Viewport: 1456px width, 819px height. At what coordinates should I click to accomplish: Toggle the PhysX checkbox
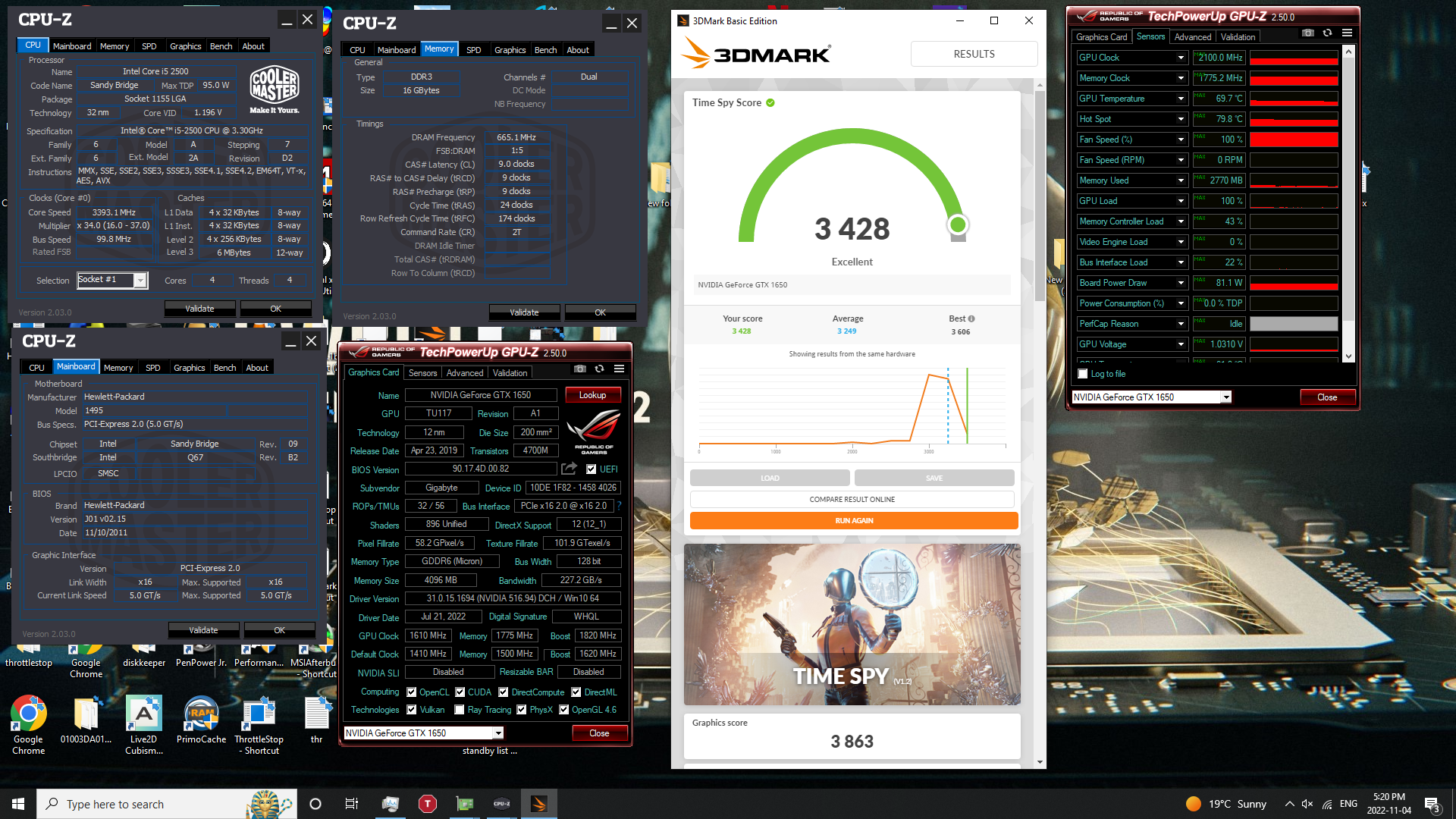(521, 710)
